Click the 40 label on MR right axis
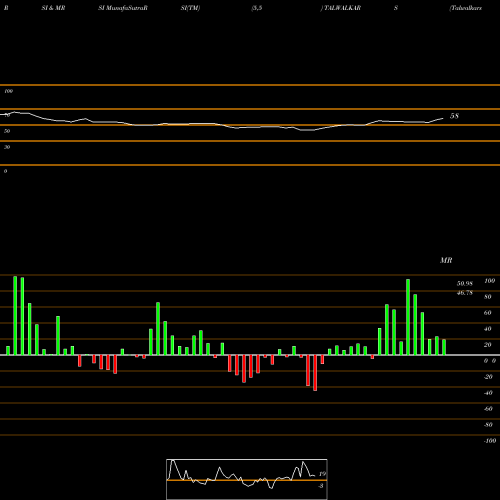Viewport: 500px width, 500px height. click(x=488, y=329)
